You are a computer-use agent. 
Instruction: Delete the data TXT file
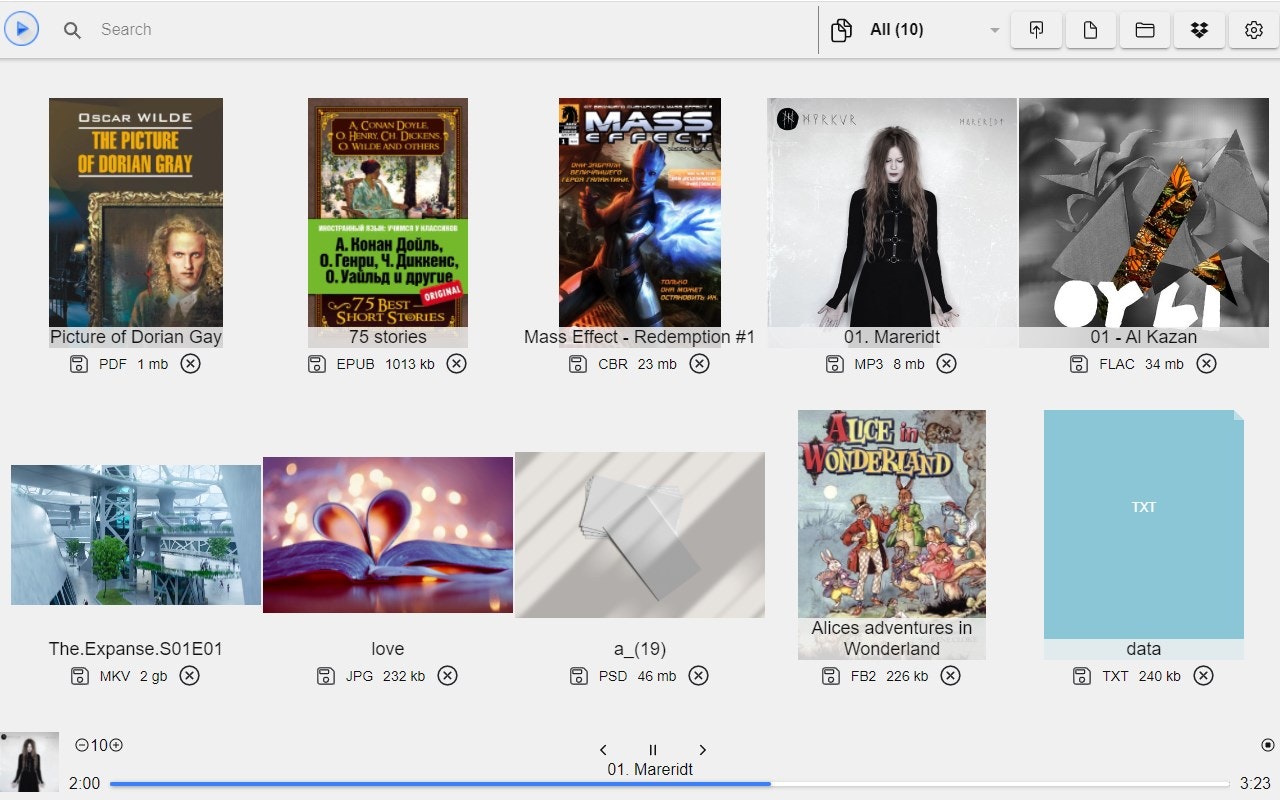(1203, 675)
